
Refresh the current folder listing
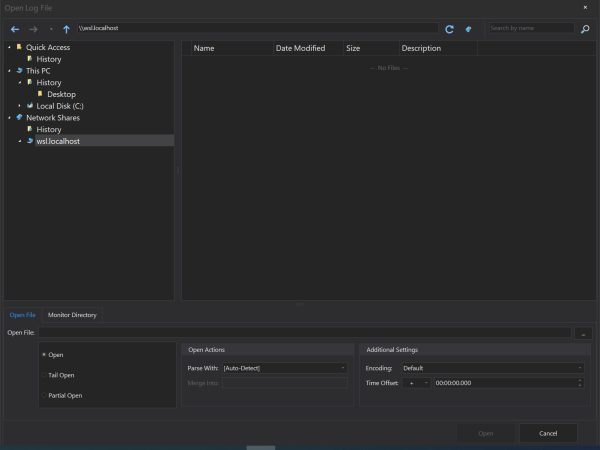(449, 29)
